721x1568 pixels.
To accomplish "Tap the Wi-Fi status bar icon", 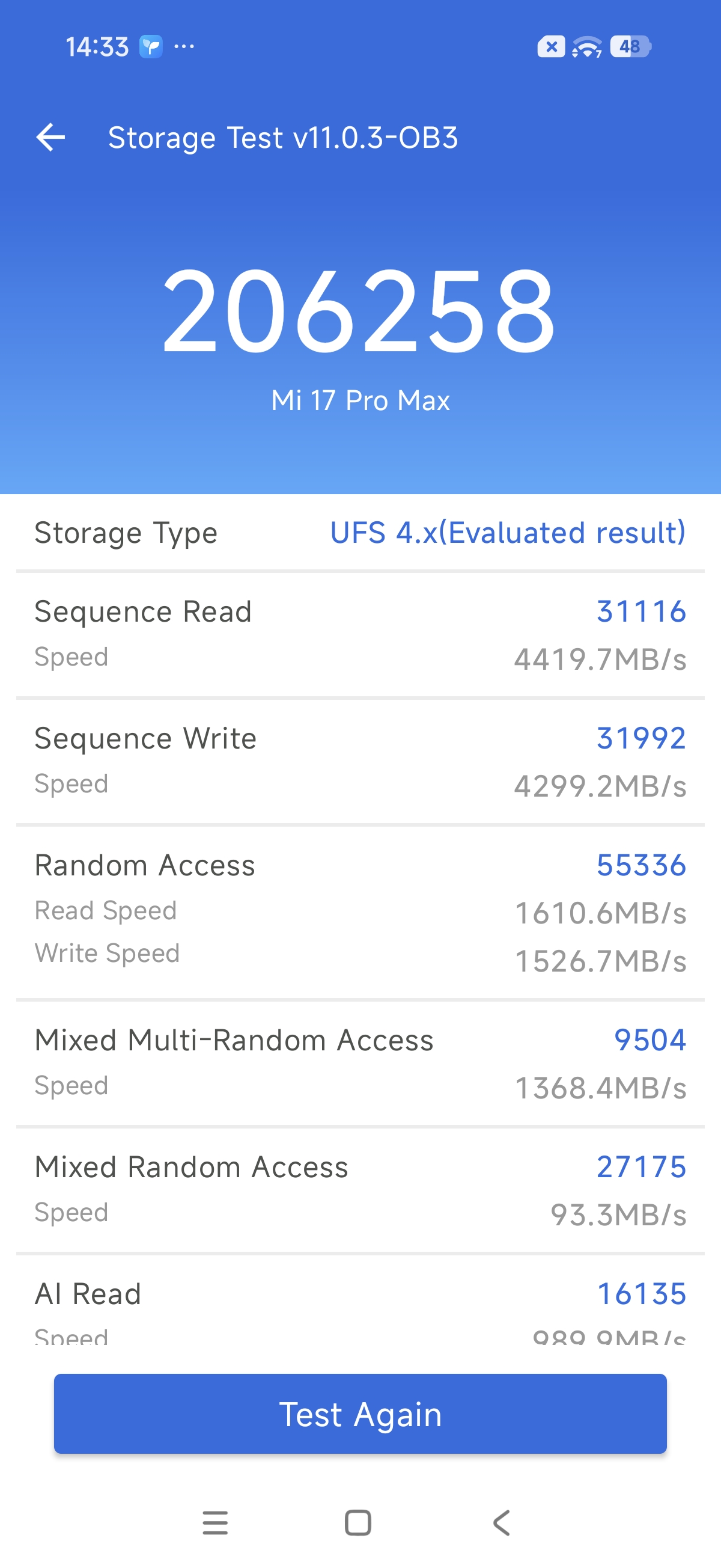I will coord(586,47).
